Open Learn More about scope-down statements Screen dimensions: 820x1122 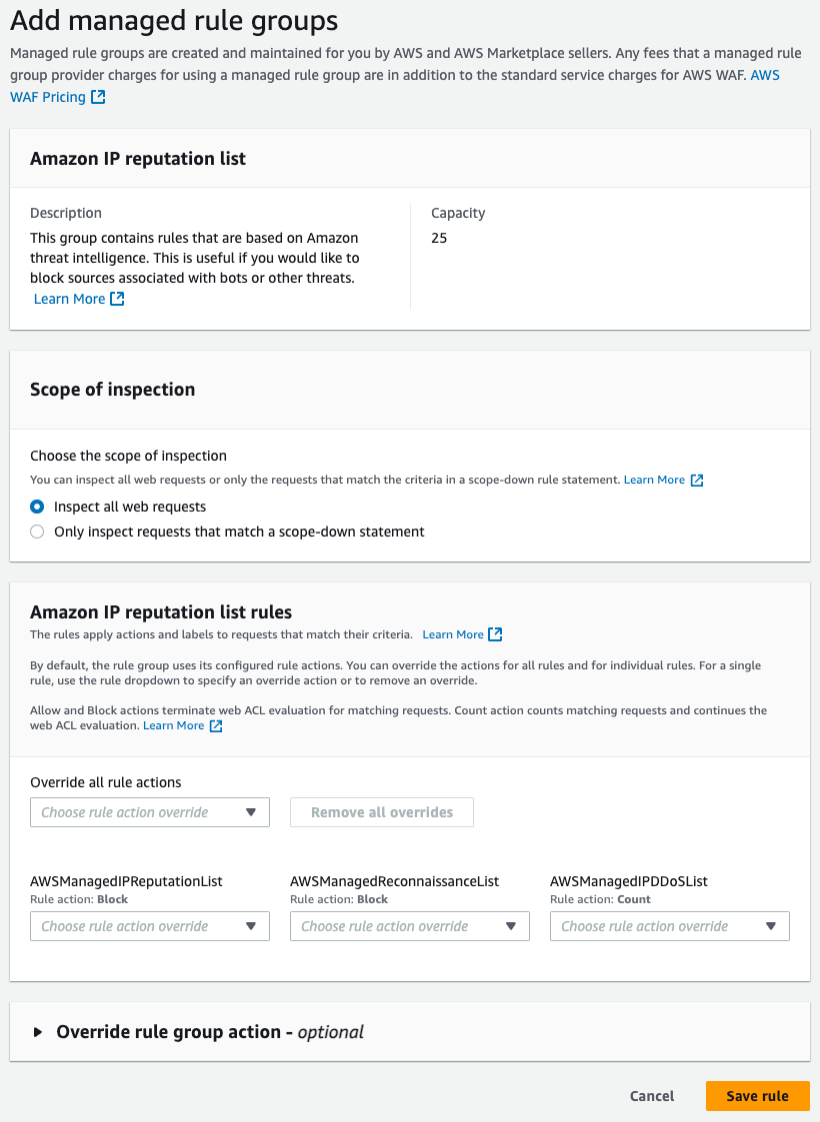654,480
